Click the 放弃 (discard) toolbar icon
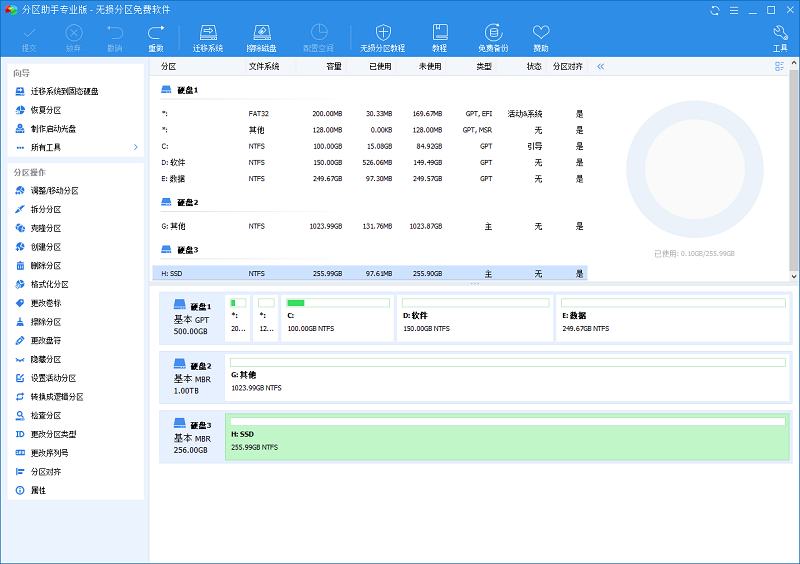The width and height of the screenshot is (800, 564). point(73,38)
